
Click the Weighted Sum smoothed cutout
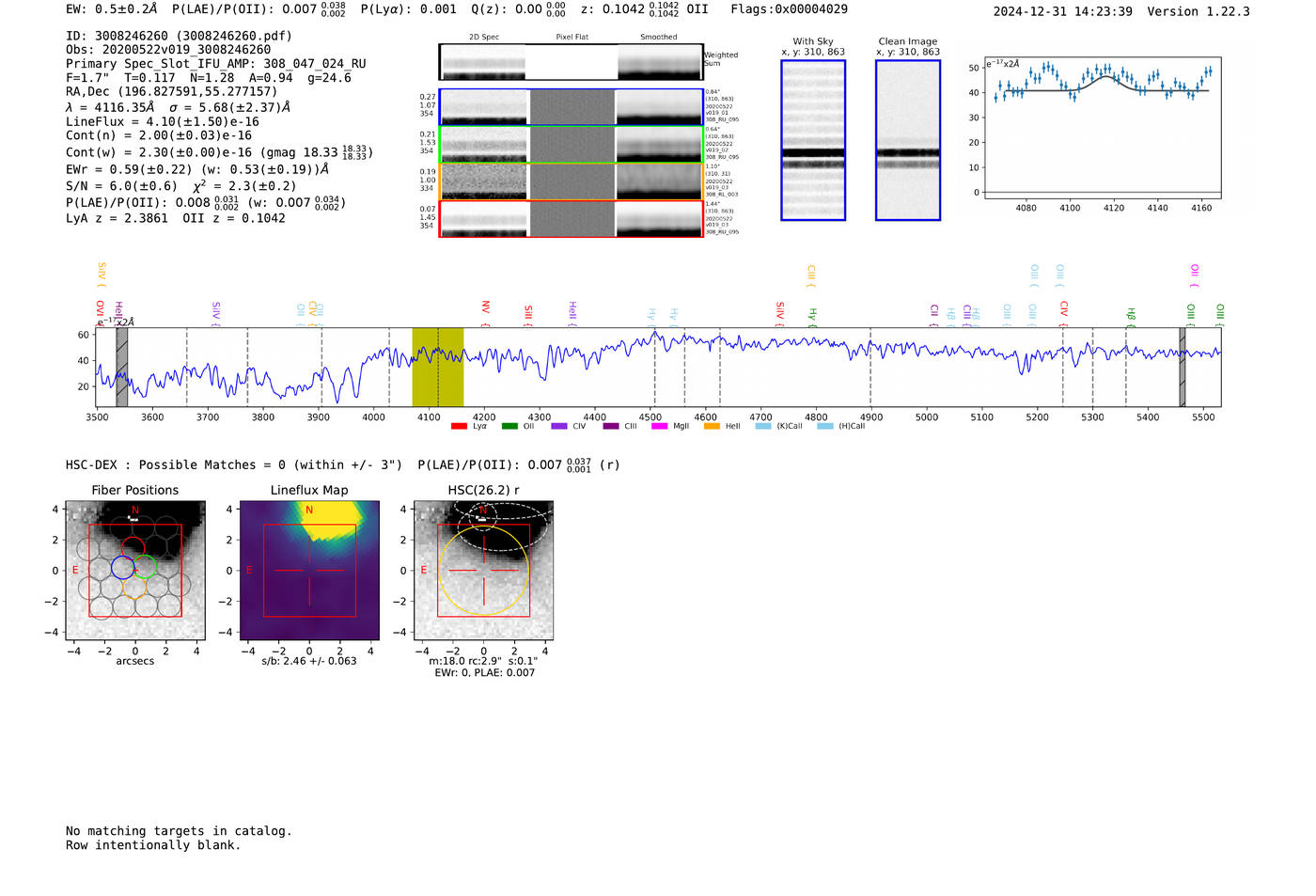pyautogui.click(x=660, y=62)
